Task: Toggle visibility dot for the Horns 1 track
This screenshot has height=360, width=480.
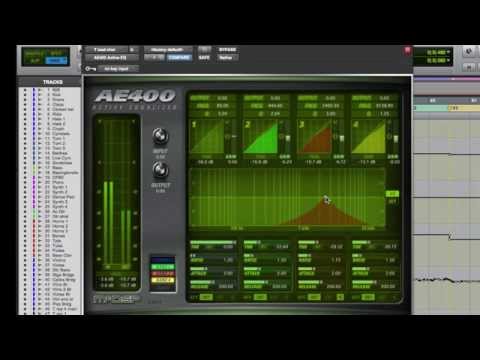Action: (x=24, y=221)
